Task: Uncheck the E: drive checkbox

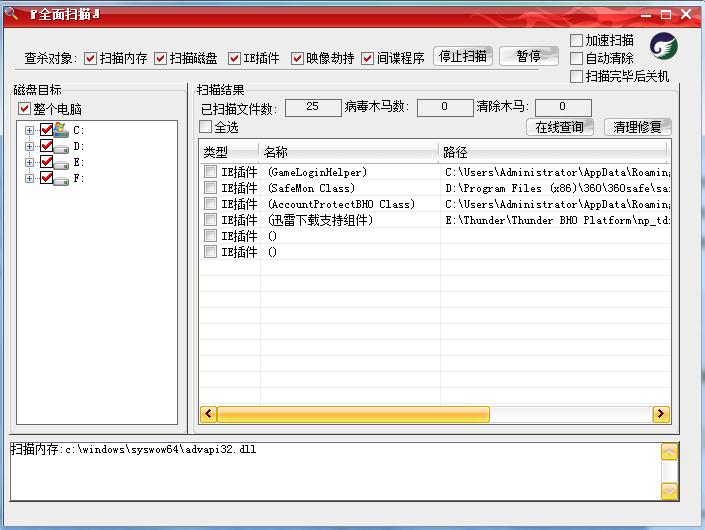Action: coord(46,162)
